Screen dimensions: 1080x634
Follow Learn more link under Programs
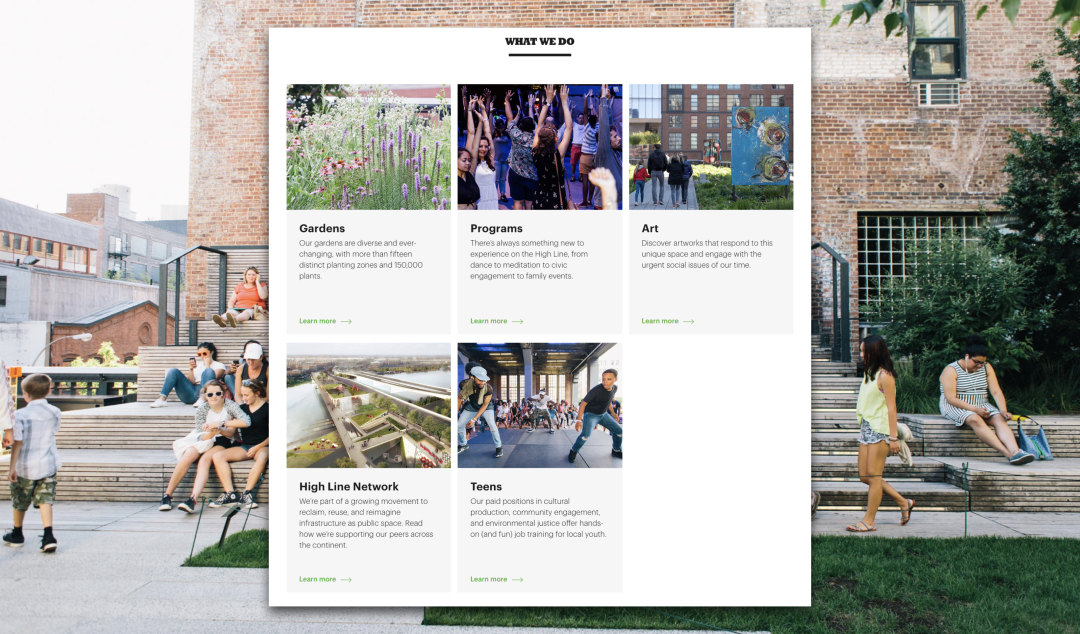click(x=488, y=321)
